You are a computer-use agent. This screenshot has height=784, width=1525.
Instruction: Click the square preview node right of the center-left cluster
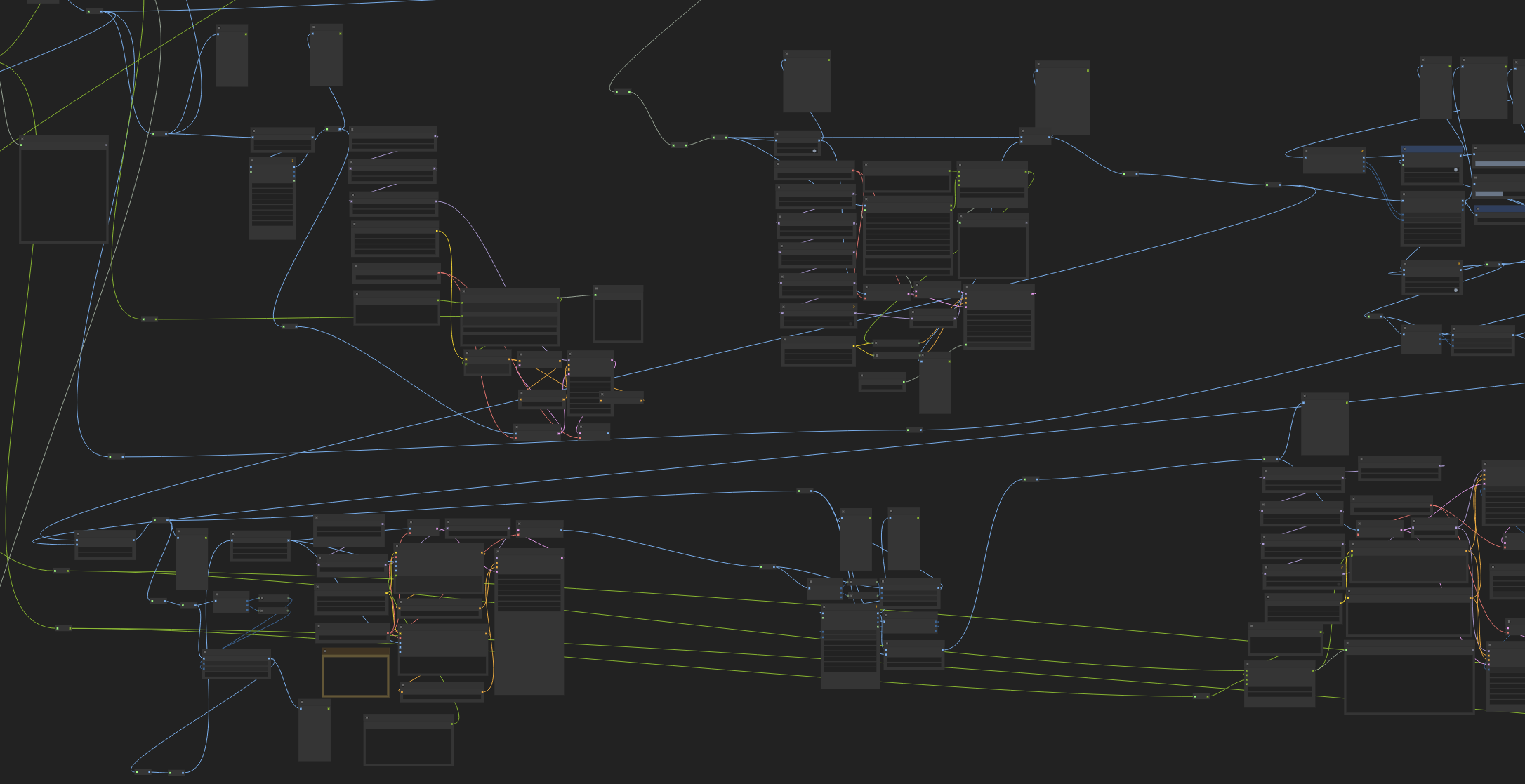(x=618, y=320)
